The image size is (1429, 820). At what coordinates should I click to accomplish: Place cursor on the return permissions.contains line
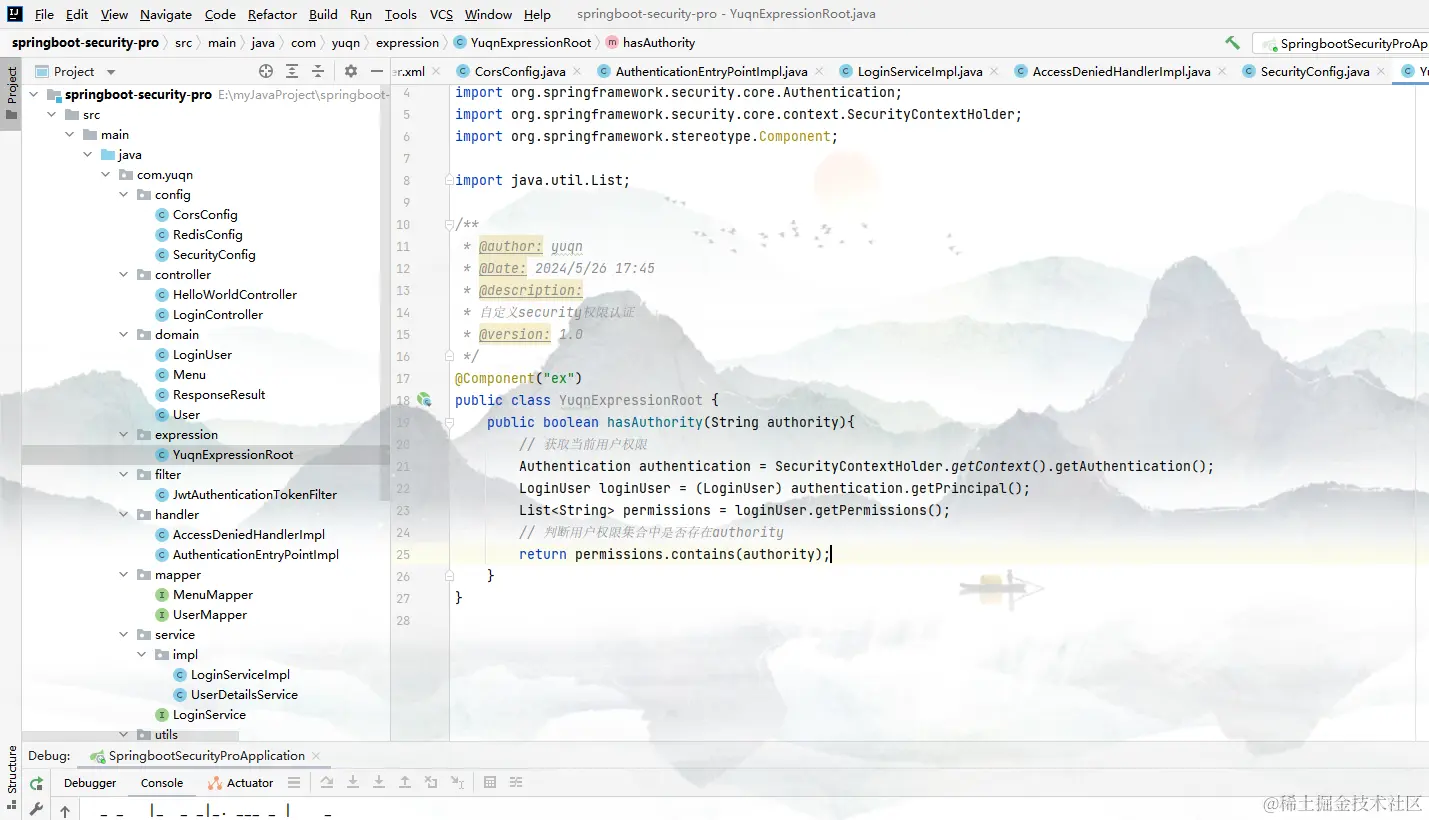click(675, 554)
